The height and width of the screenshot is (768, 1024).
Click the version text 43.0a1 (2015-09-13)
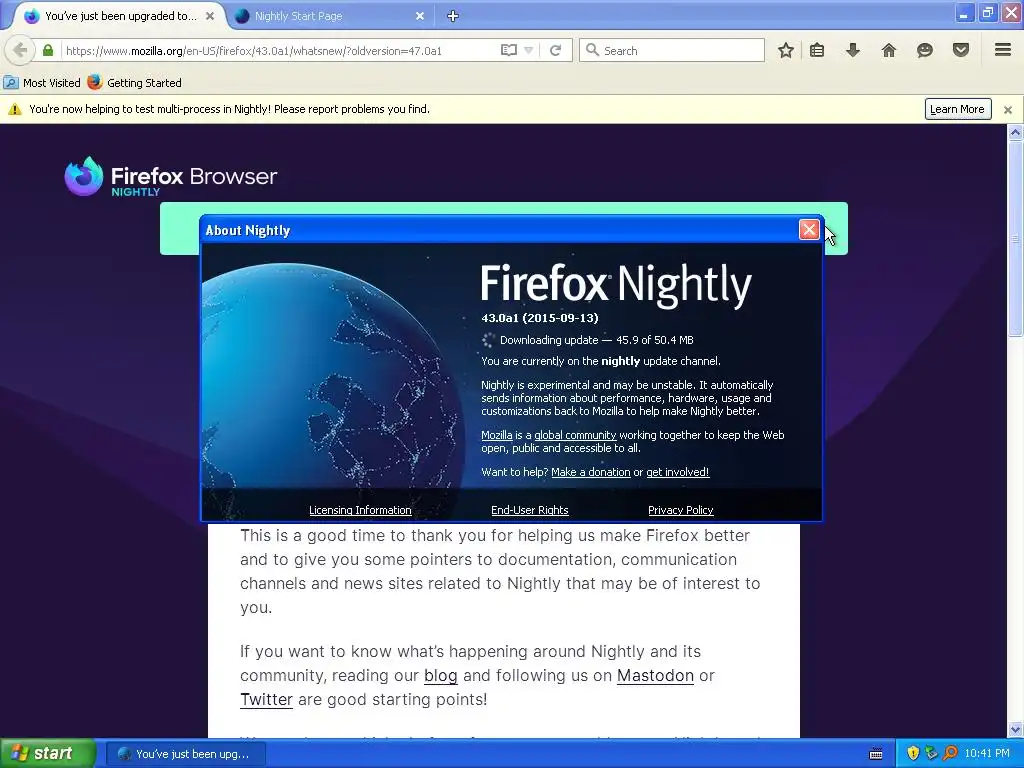[539, 318]
